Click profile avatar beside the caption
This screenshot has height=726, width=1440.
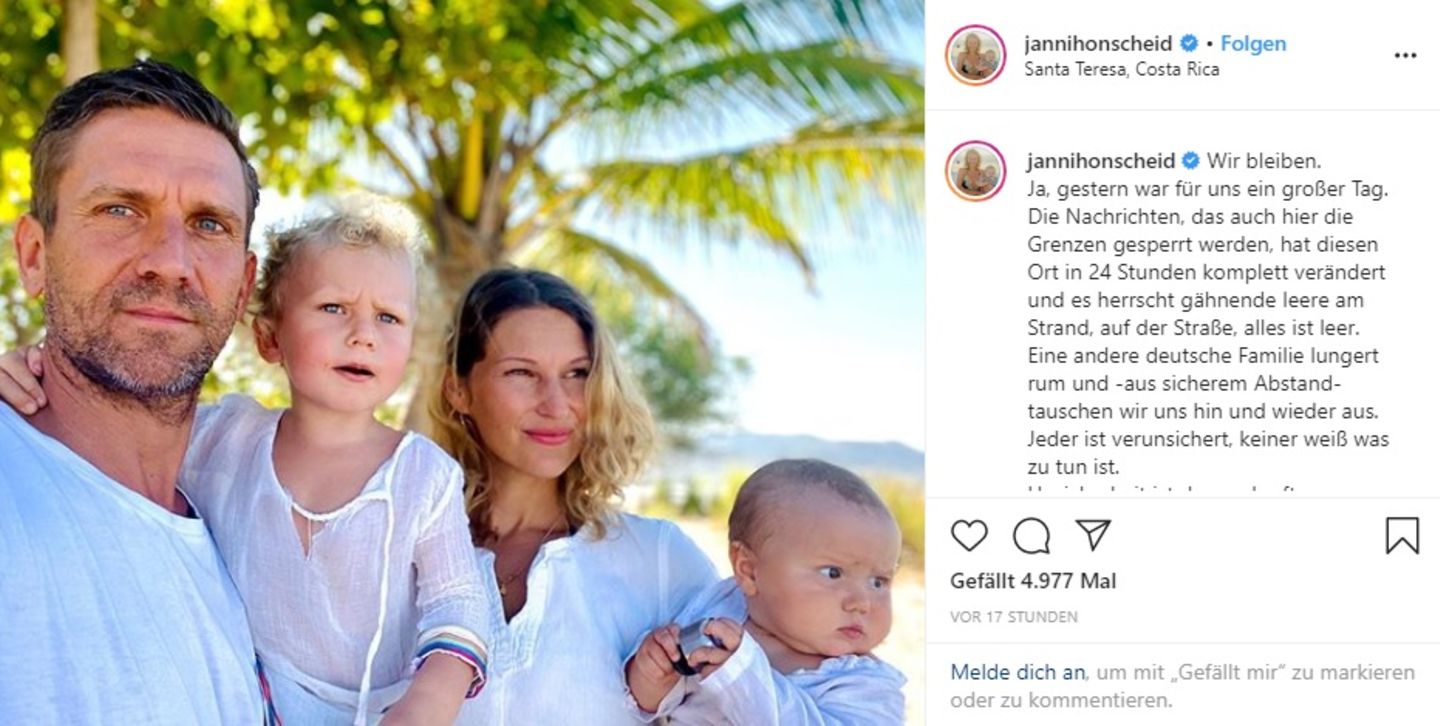975,171
